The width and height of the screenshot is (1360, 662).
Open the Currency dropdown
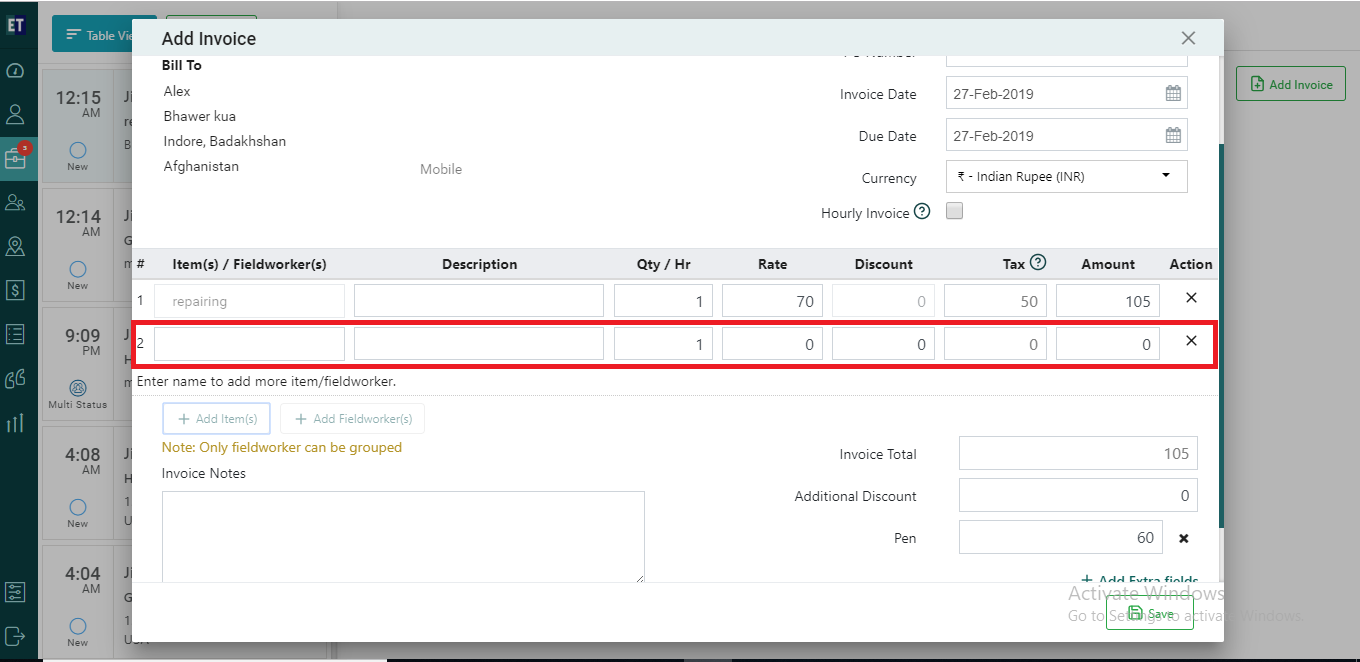point(1067,176)
